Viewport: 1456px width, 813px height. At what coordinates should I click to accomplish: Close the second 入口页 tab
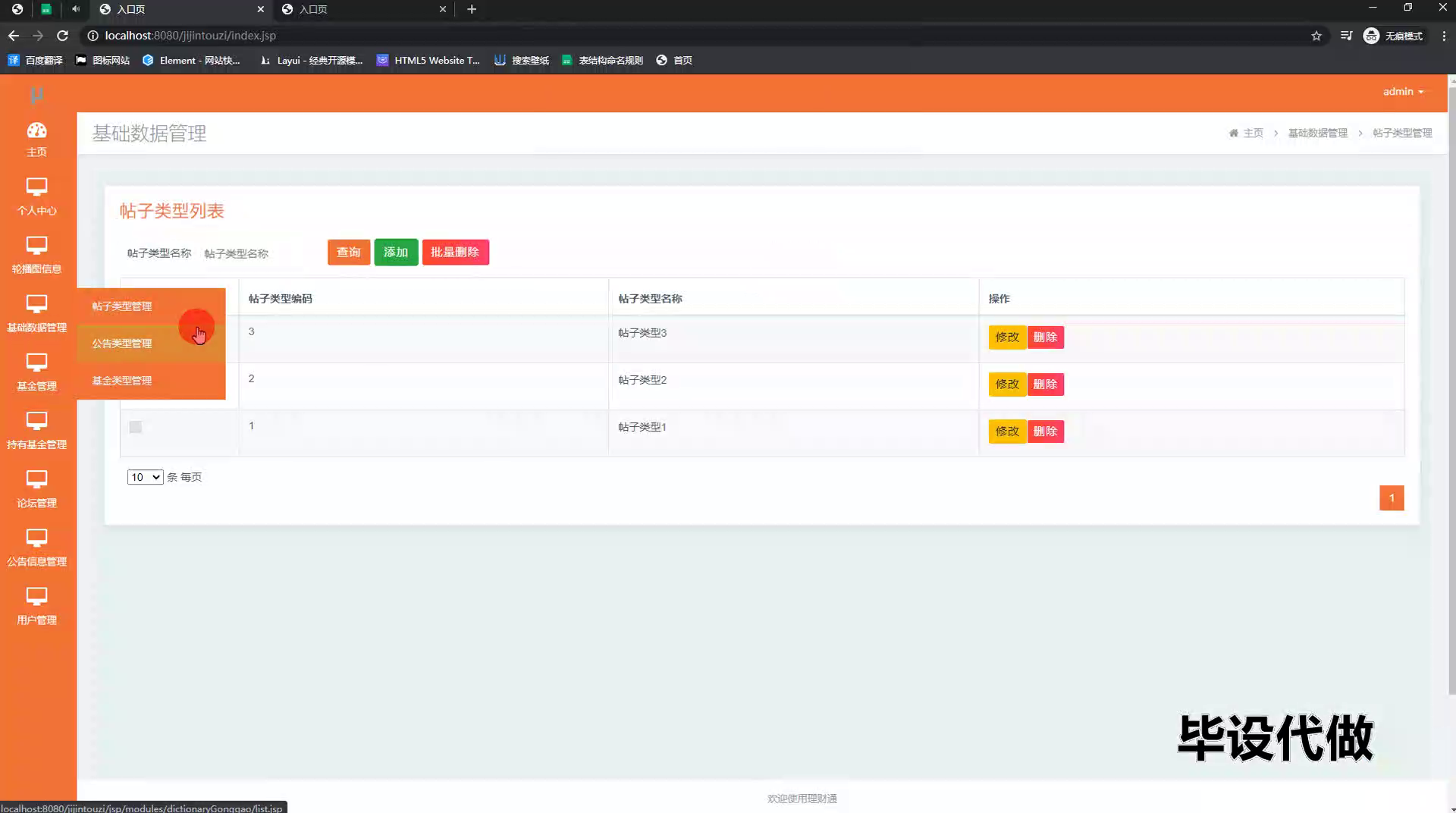tap(443, 9)
